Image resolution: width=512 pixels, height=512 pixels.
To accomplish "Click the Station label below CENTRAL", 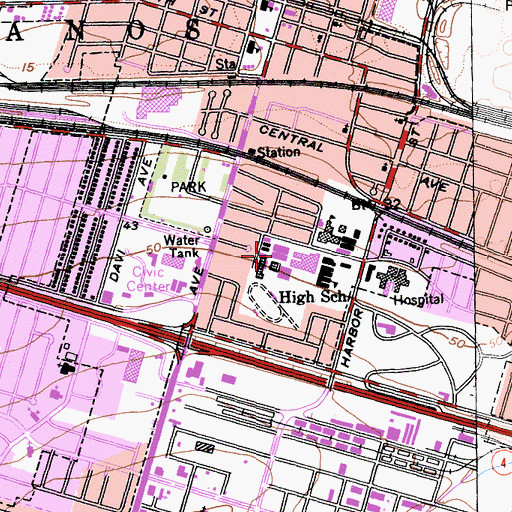I will point(279,152).
